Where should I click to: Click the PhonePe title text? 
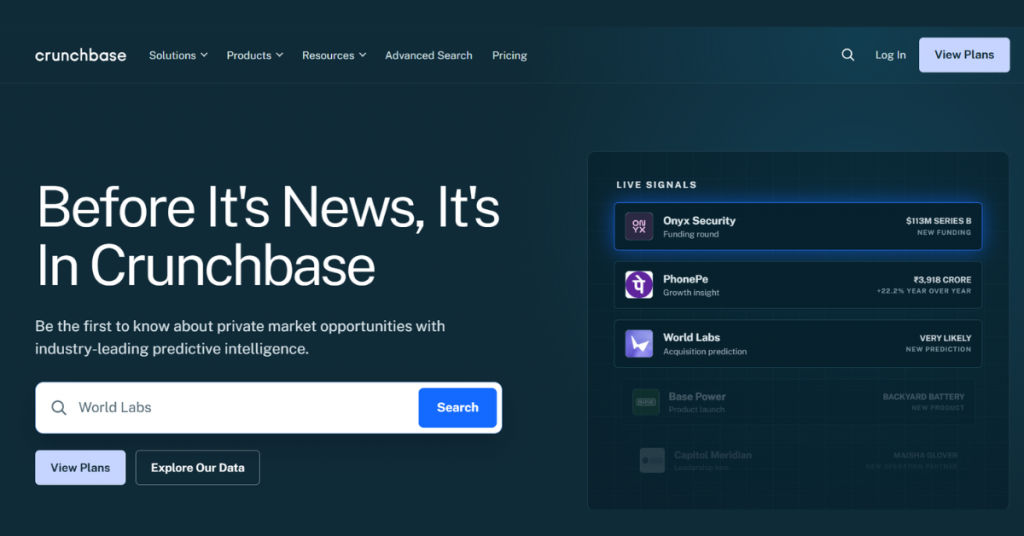685,279
